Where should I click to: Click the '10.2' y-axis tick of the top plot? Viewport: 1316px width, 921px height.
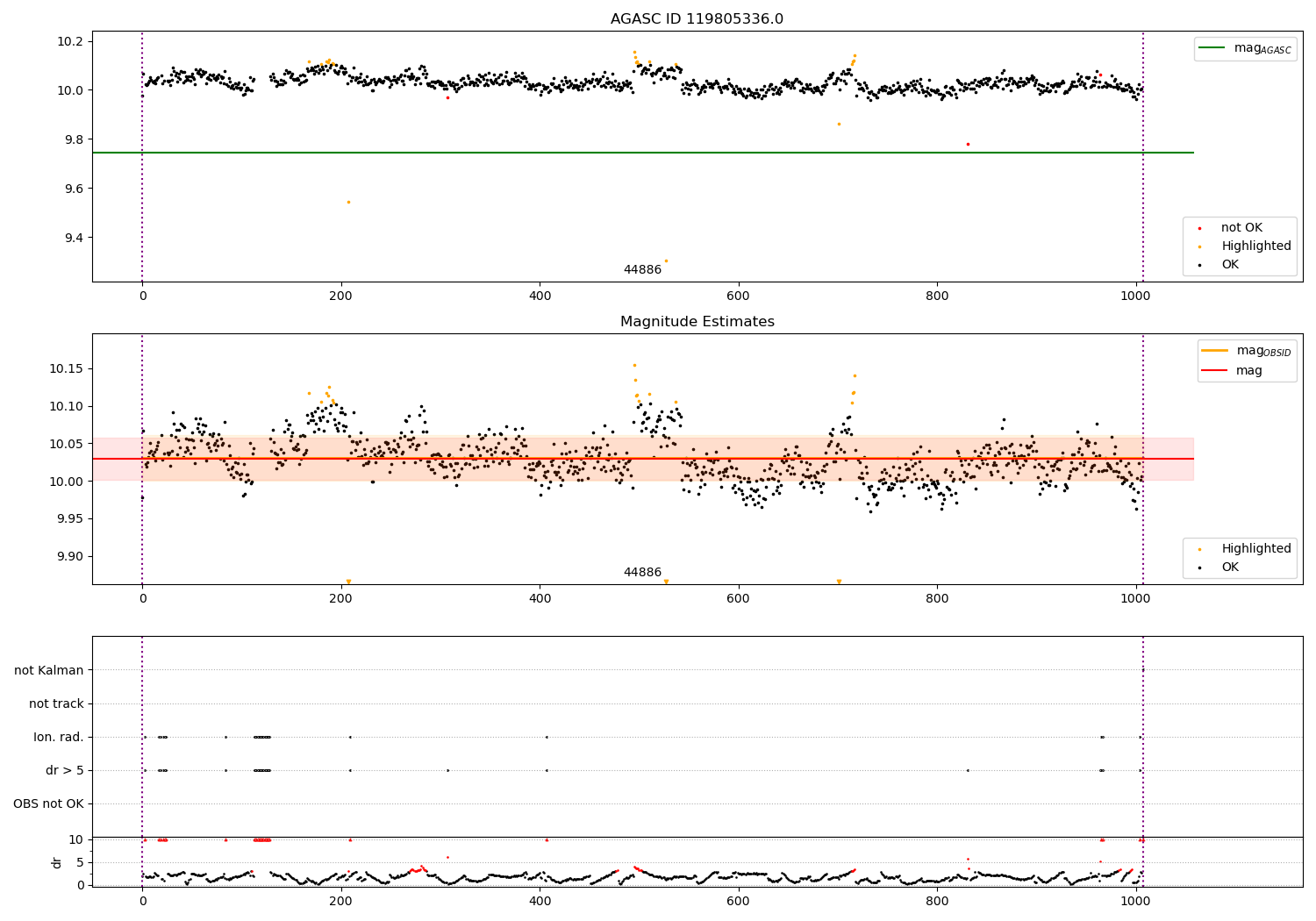70,42
